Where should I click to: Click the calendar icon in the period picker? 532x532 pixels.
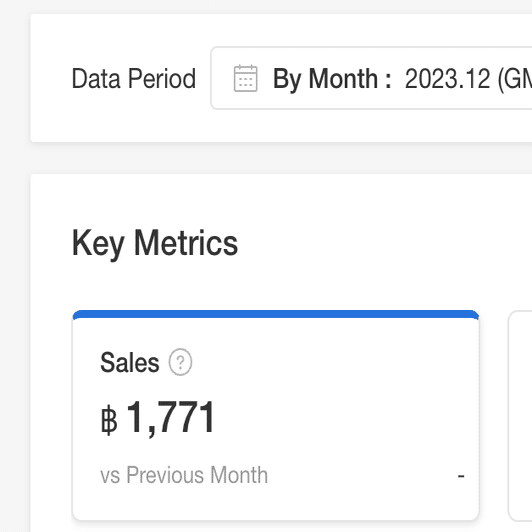pyautogui.click(x=246, y=78)
